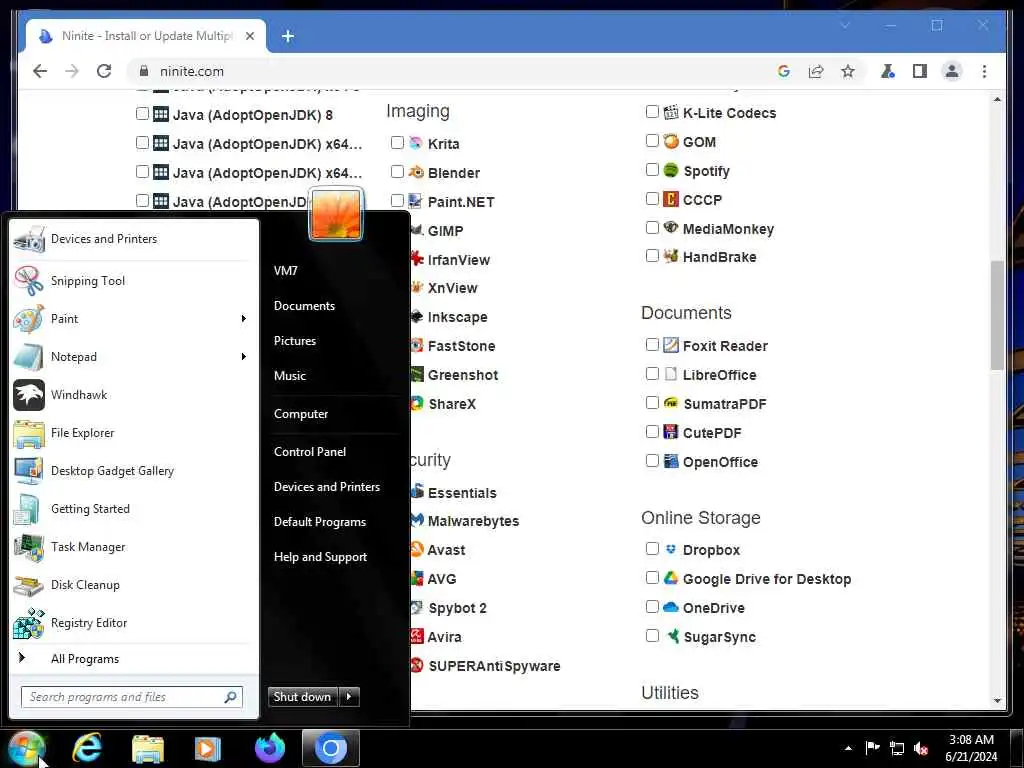Click the Shut down button
This screenshot has width=1024, height=768.
pyautogui.click(x=303, y=697)
